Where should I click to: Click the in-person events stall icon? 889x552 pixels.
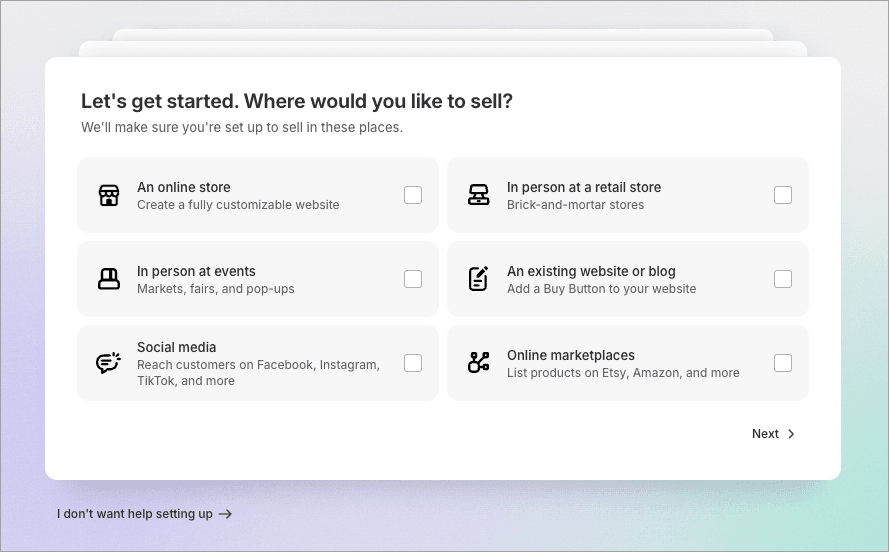[109, 279]
